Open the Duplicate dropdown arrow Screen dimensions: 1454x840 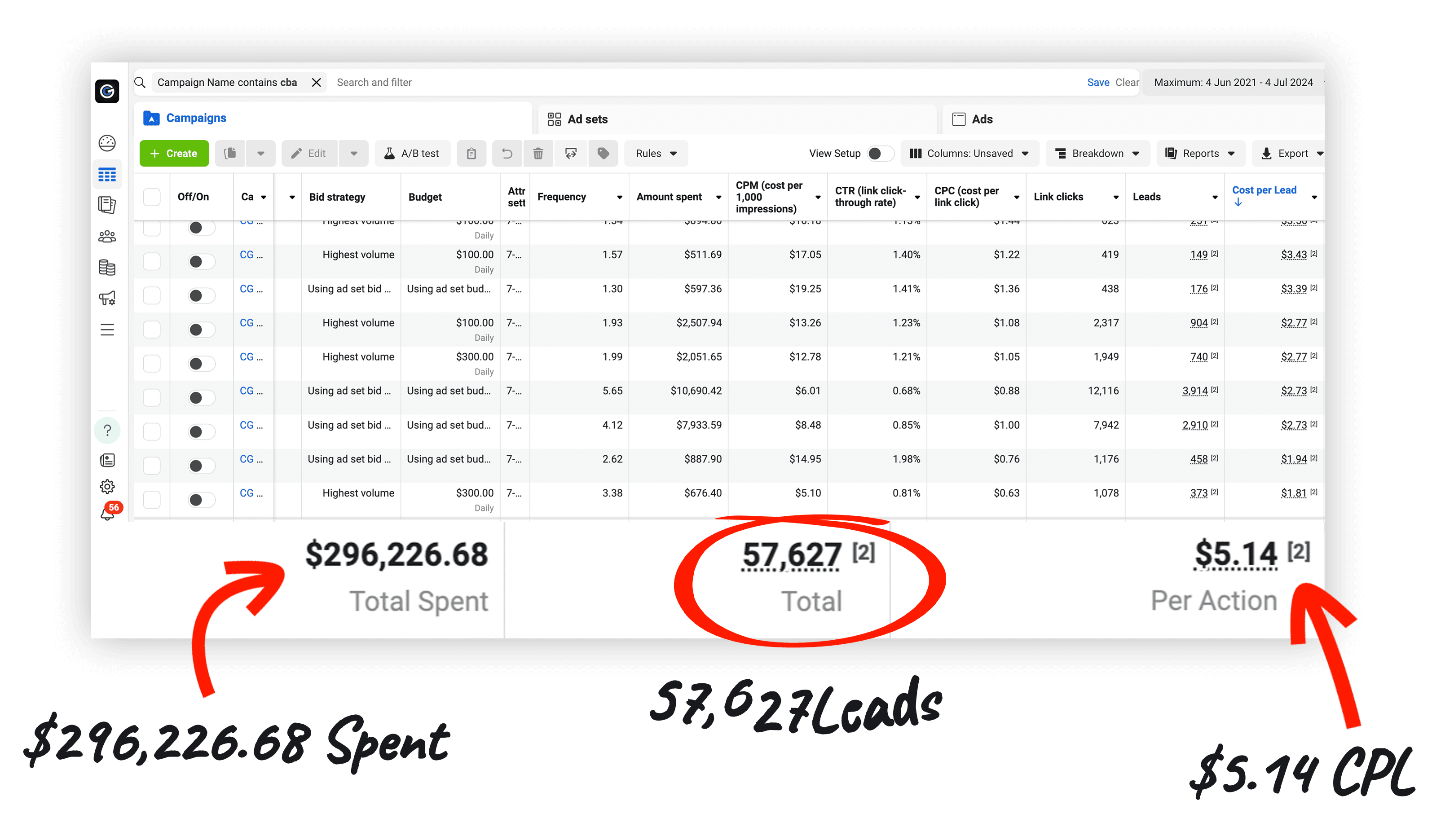[x=261, y=154]
